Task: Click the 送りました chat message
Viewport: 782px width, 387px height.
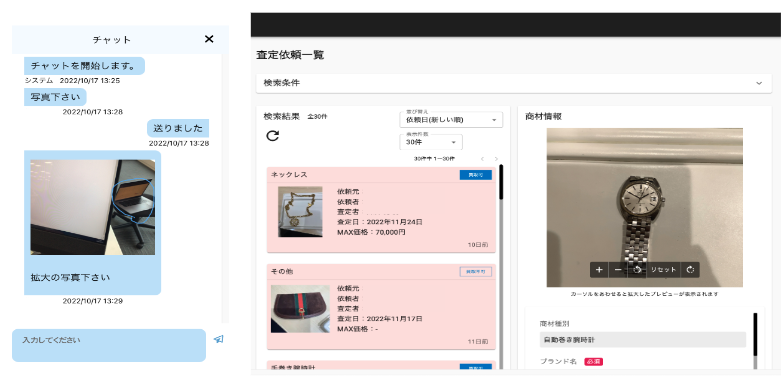Action: point(178,128)
